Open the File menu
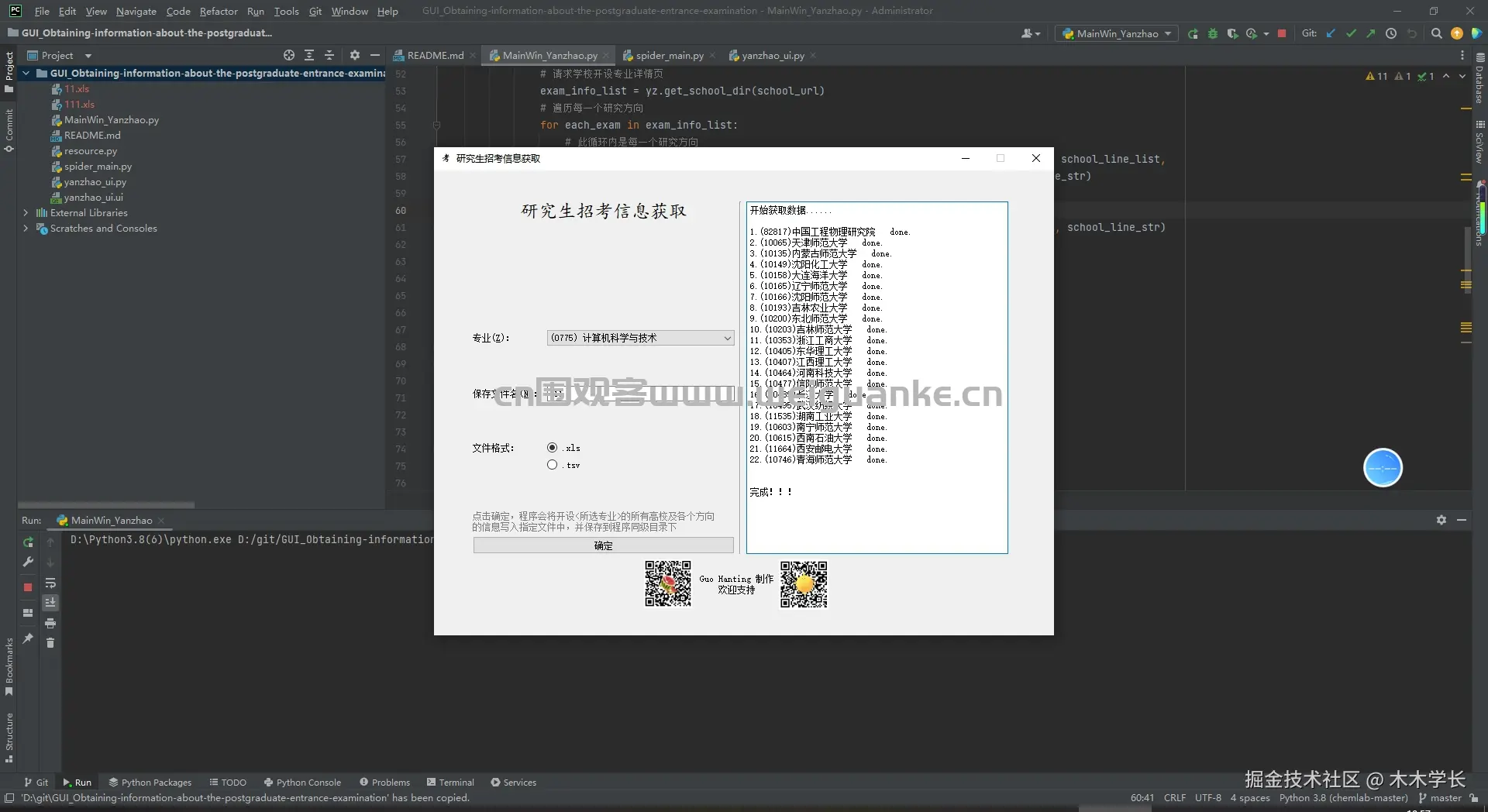 pyautogui.click(x=42, y=11)
